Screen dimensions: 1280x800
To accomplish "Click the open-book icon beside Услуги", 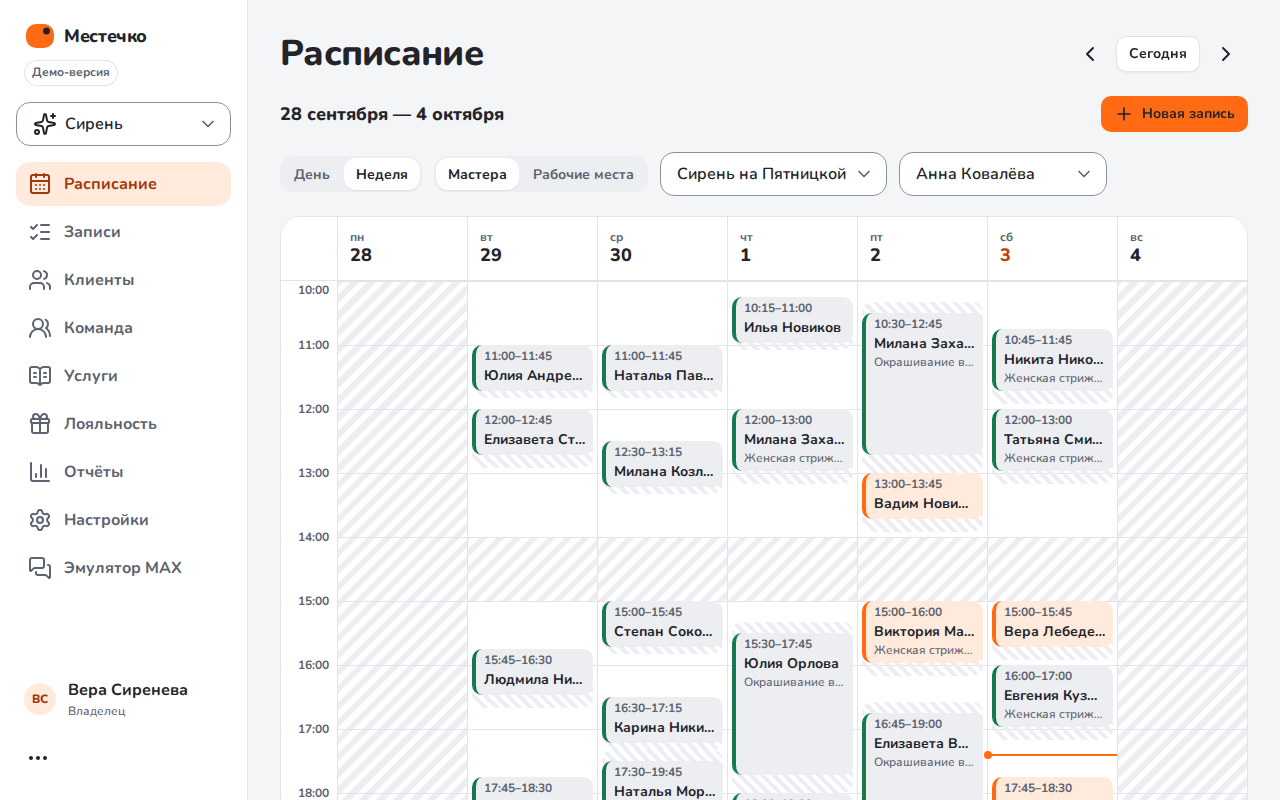I will (40, 376).
